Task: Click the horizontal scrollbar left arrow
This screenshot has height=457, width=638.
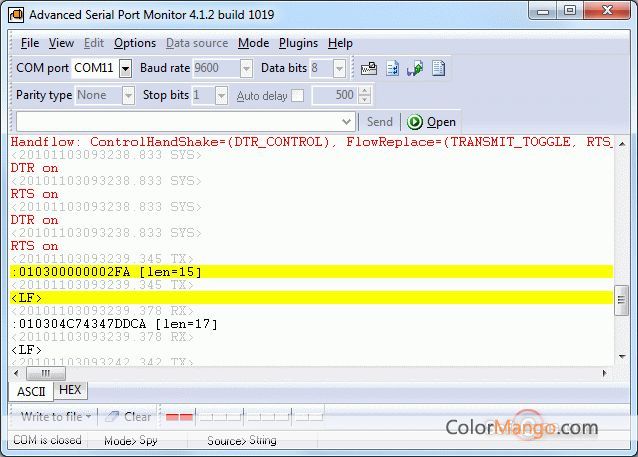Action: click(16, 373)
